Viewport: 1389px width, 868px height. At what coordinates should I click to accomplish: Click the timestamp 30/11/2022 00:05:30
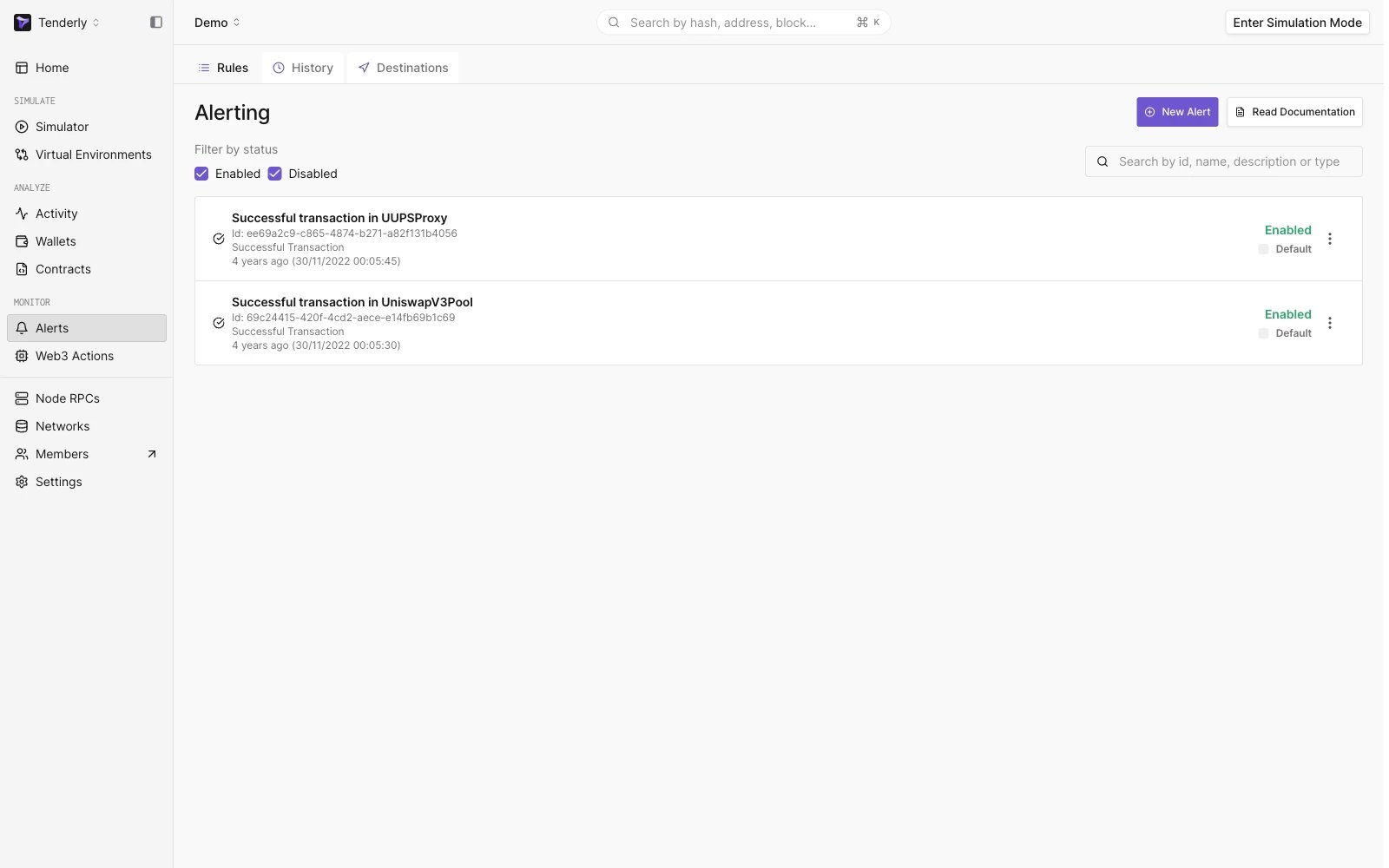pyautogui.click(x=346, y=345)
